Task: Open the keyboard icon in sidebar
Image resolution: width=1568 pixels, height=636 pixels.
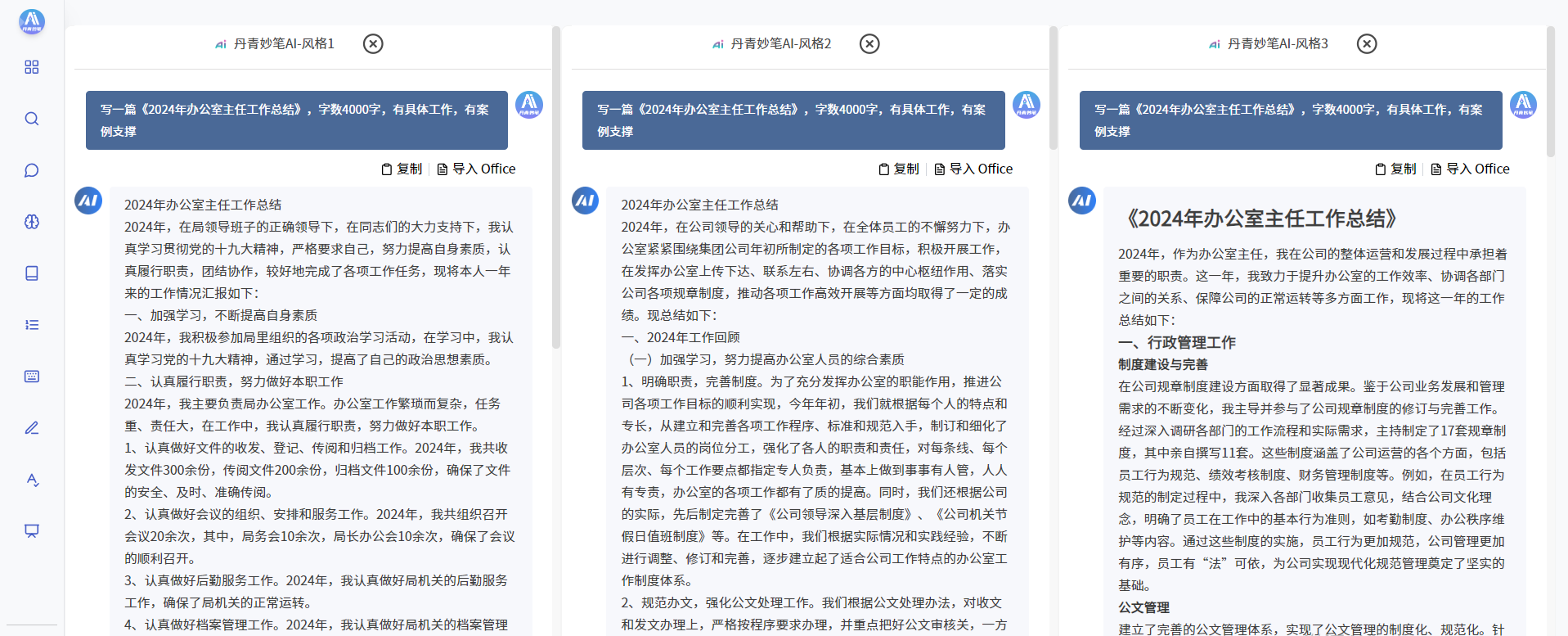Action: [32, 377]
